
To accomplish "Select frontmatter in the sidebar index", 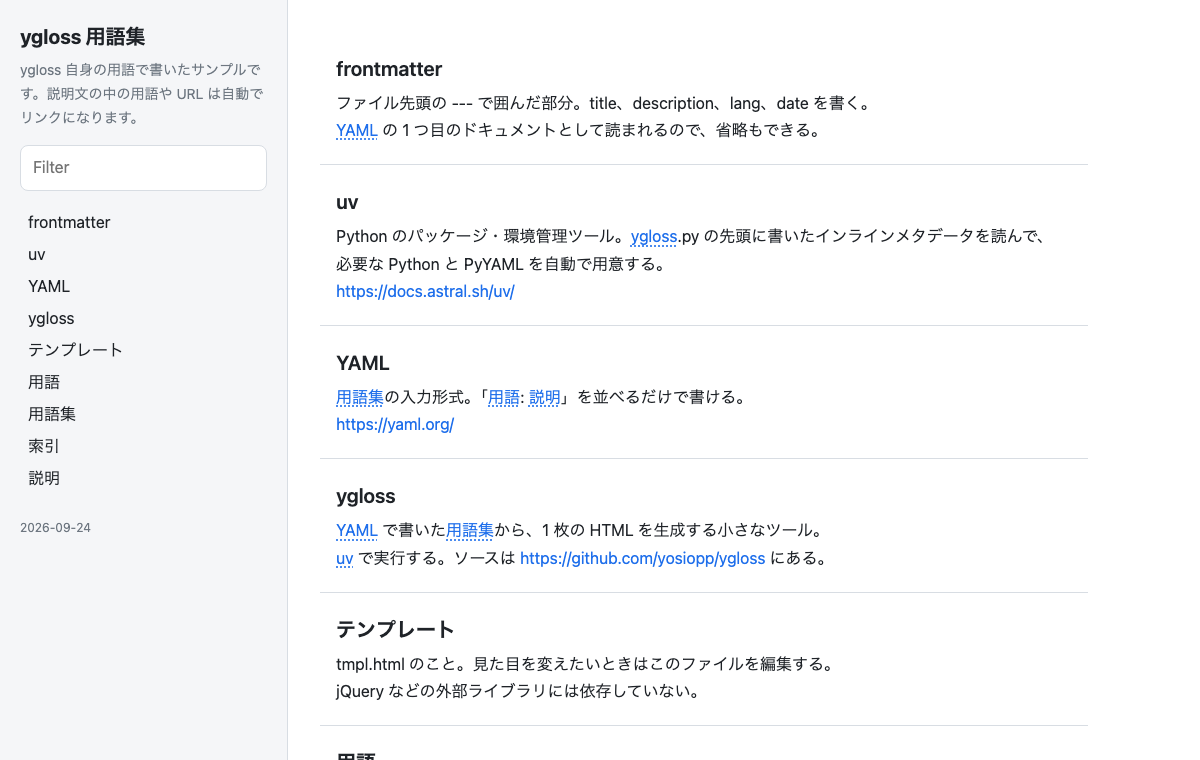I will (69, 222).
